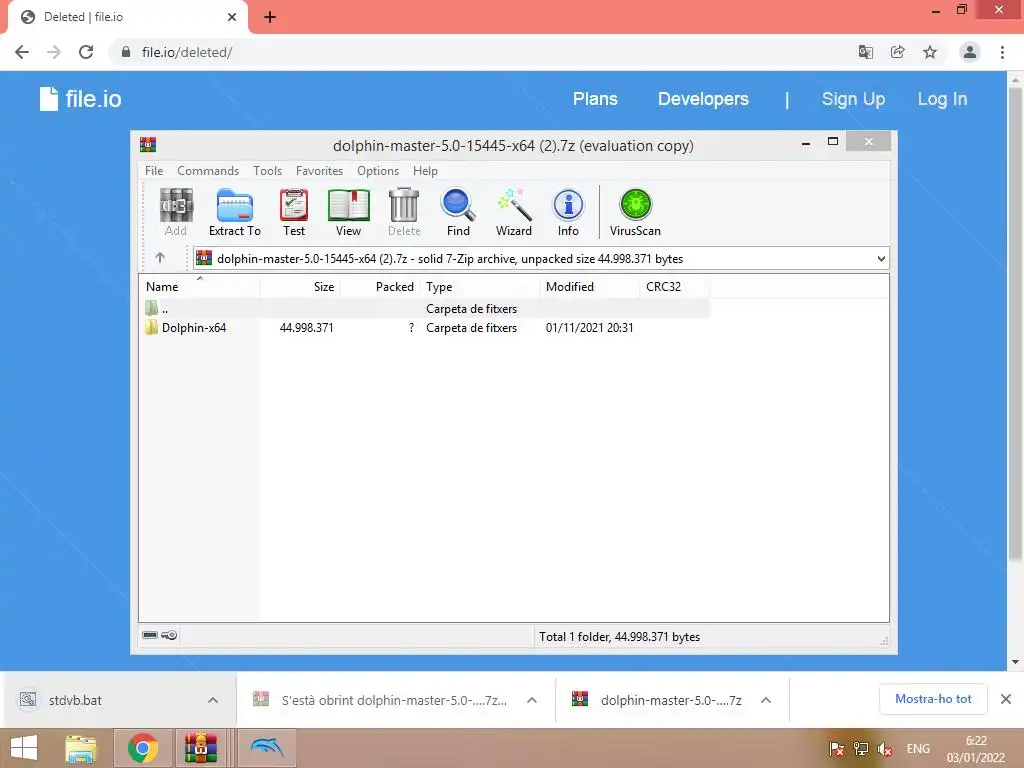Screen dimensions: 1024x768
Task: Expand options for the in-progress dolphin-master download
Action: pyautogui.click(x=532, y=700)
